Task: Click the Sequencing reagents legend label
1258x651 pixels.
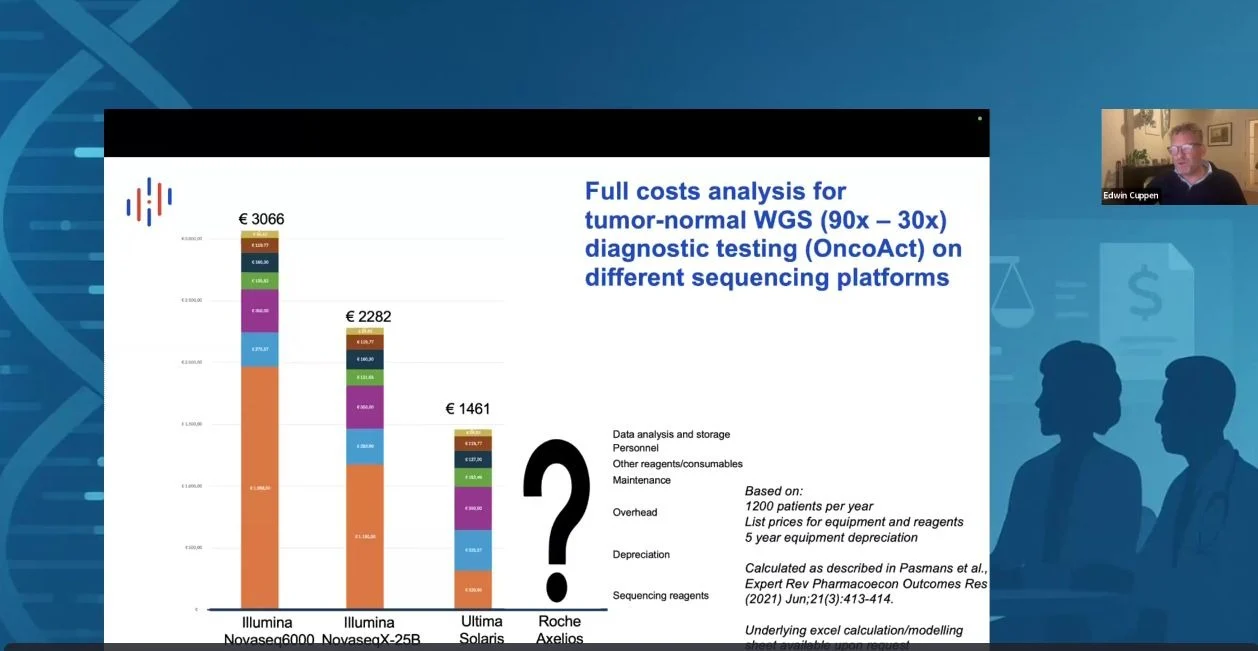Action: coord(660,595)
